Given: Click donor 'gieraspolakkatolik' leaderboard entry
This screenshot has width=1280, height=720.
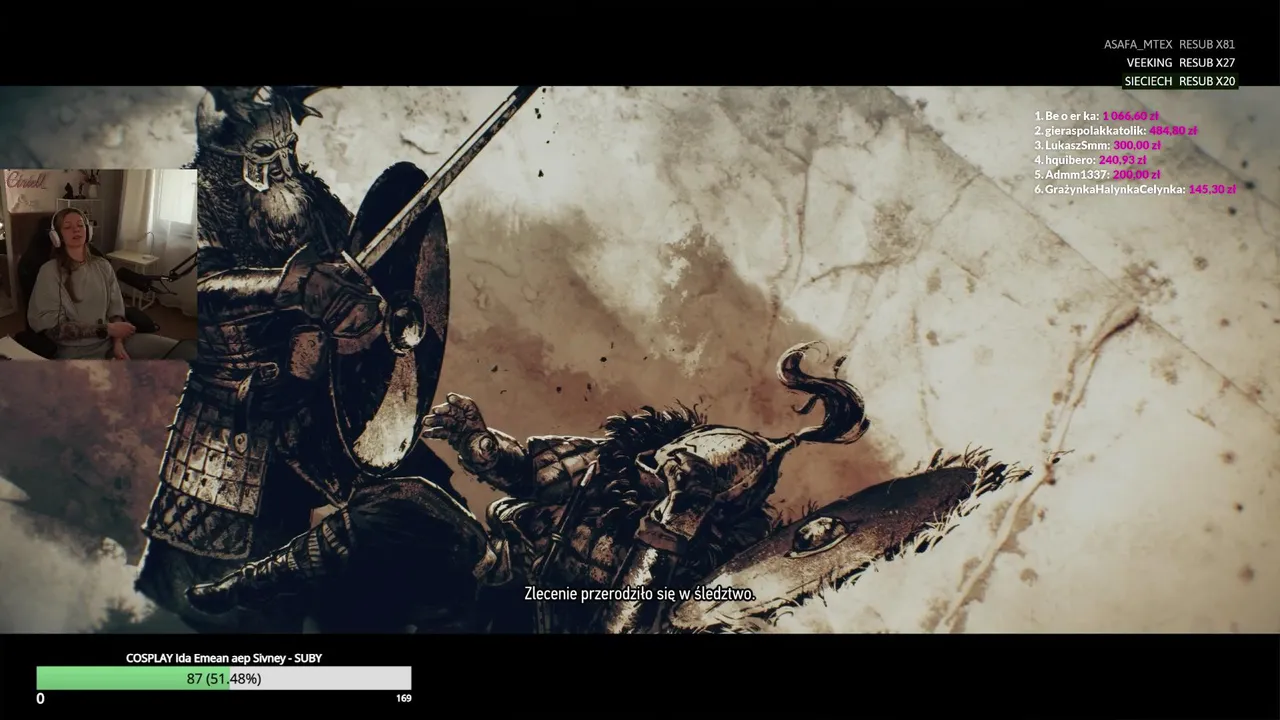Looking at the screenshot, I should click(x=1115, y=130).
